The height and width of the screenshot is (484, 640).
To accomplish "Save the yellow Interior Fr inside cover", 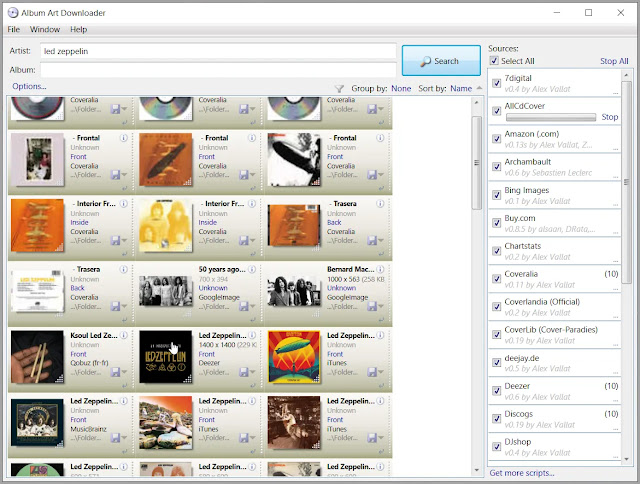I will click(x=244, y=240).
